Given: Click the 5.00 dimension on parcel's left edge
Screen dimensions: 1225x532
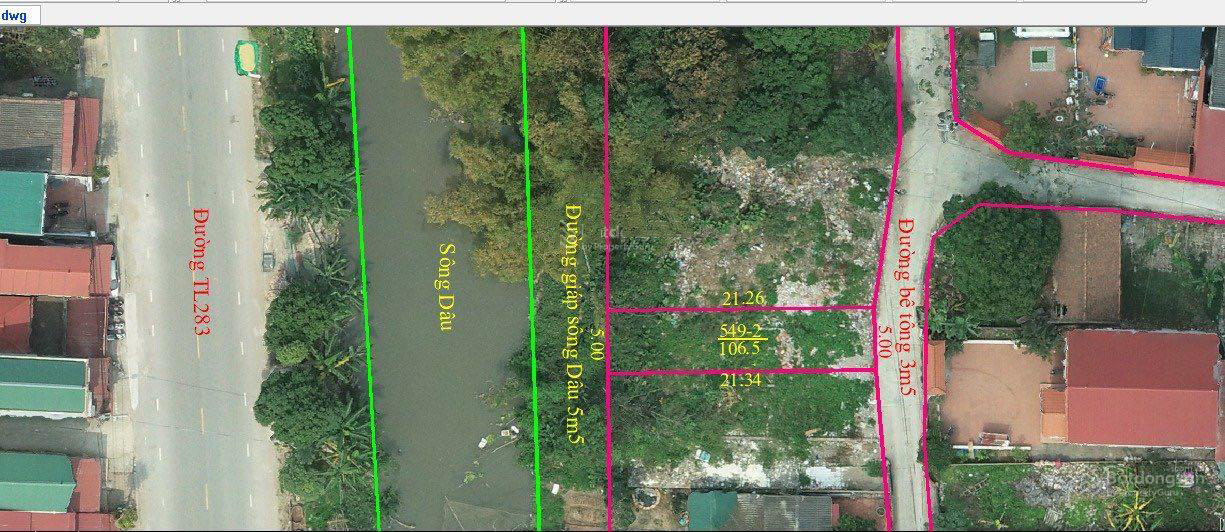Looking at the screenshot, I should 598,344.
